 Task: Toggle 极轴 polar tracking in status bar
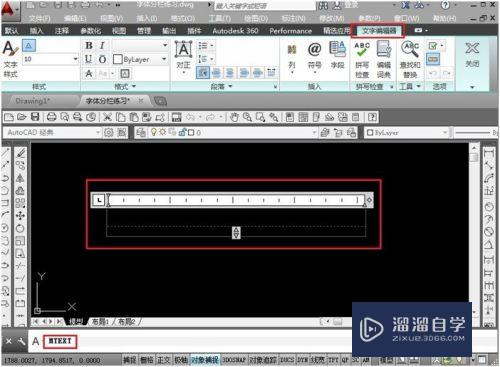[x=181, y=360]
